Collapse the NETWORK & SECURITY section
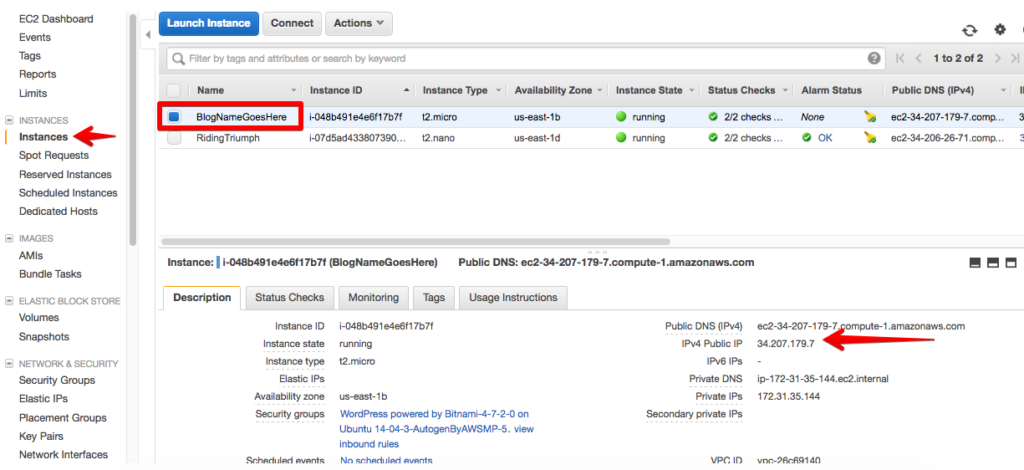The image size is (1024, 470). (9, 364)
